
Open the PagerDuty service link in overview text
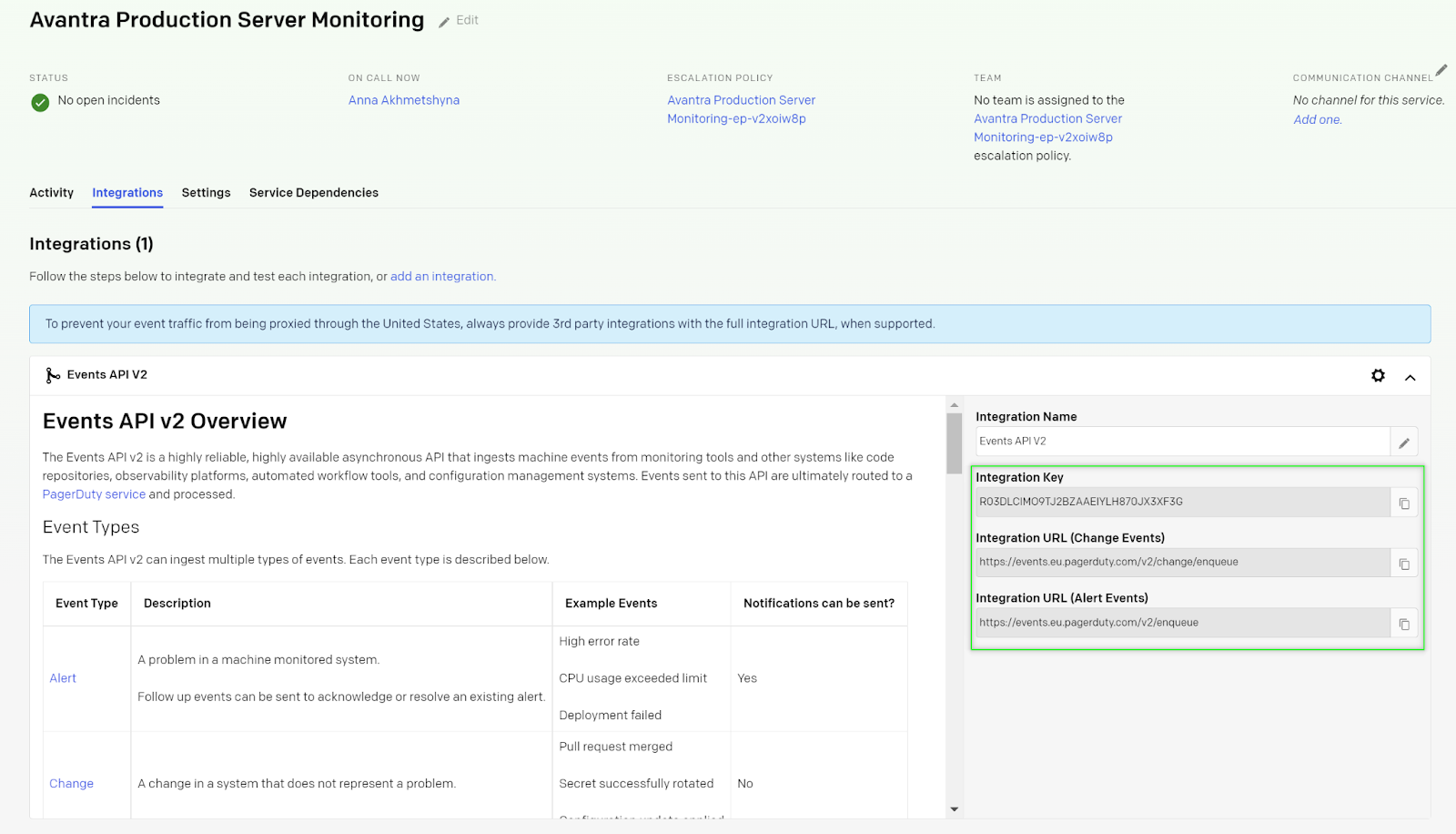click(x=94, y=493)
